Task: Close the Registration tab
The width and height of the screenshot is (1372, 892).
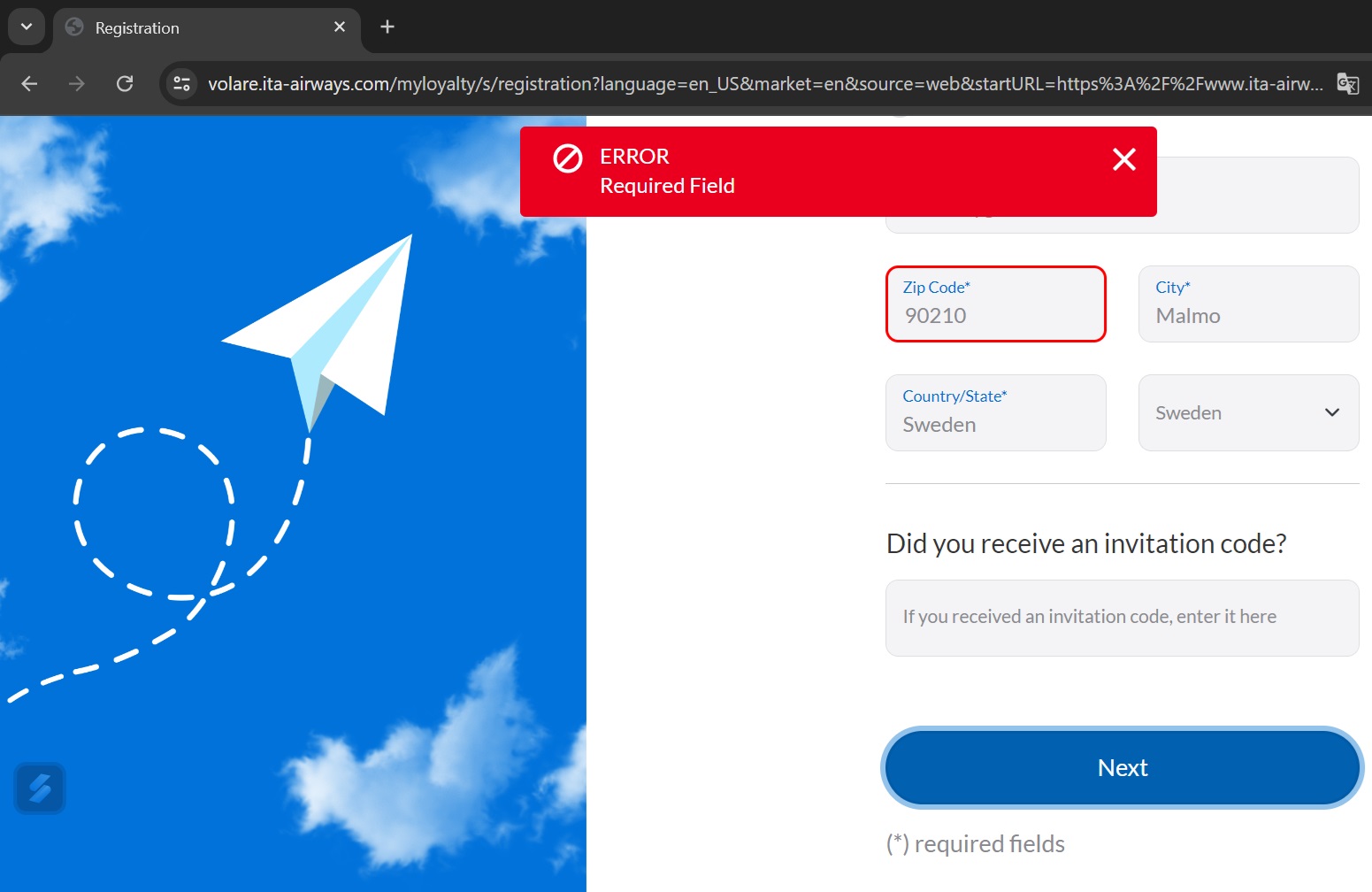Action: pyautogui.click(x=340, y=27)
